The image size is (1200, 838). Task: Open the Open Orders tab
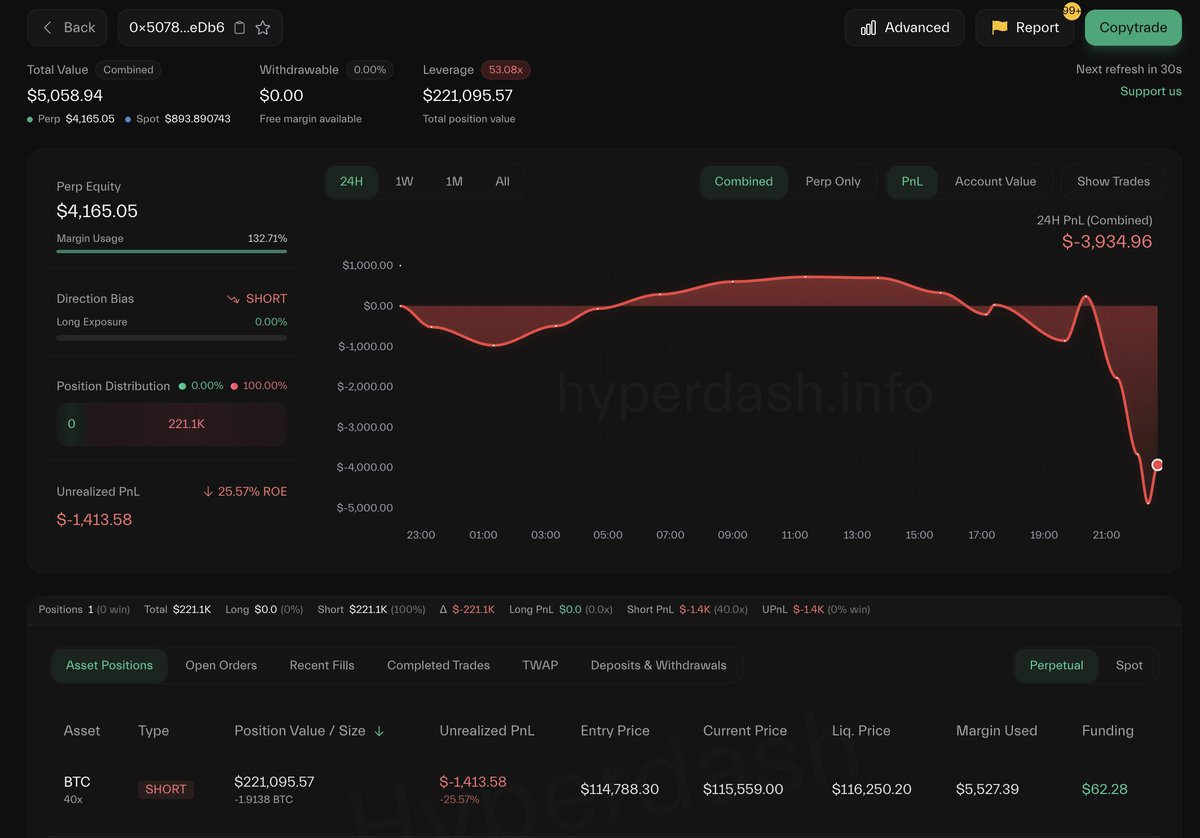pyautogui.click(x=221, y=665)
